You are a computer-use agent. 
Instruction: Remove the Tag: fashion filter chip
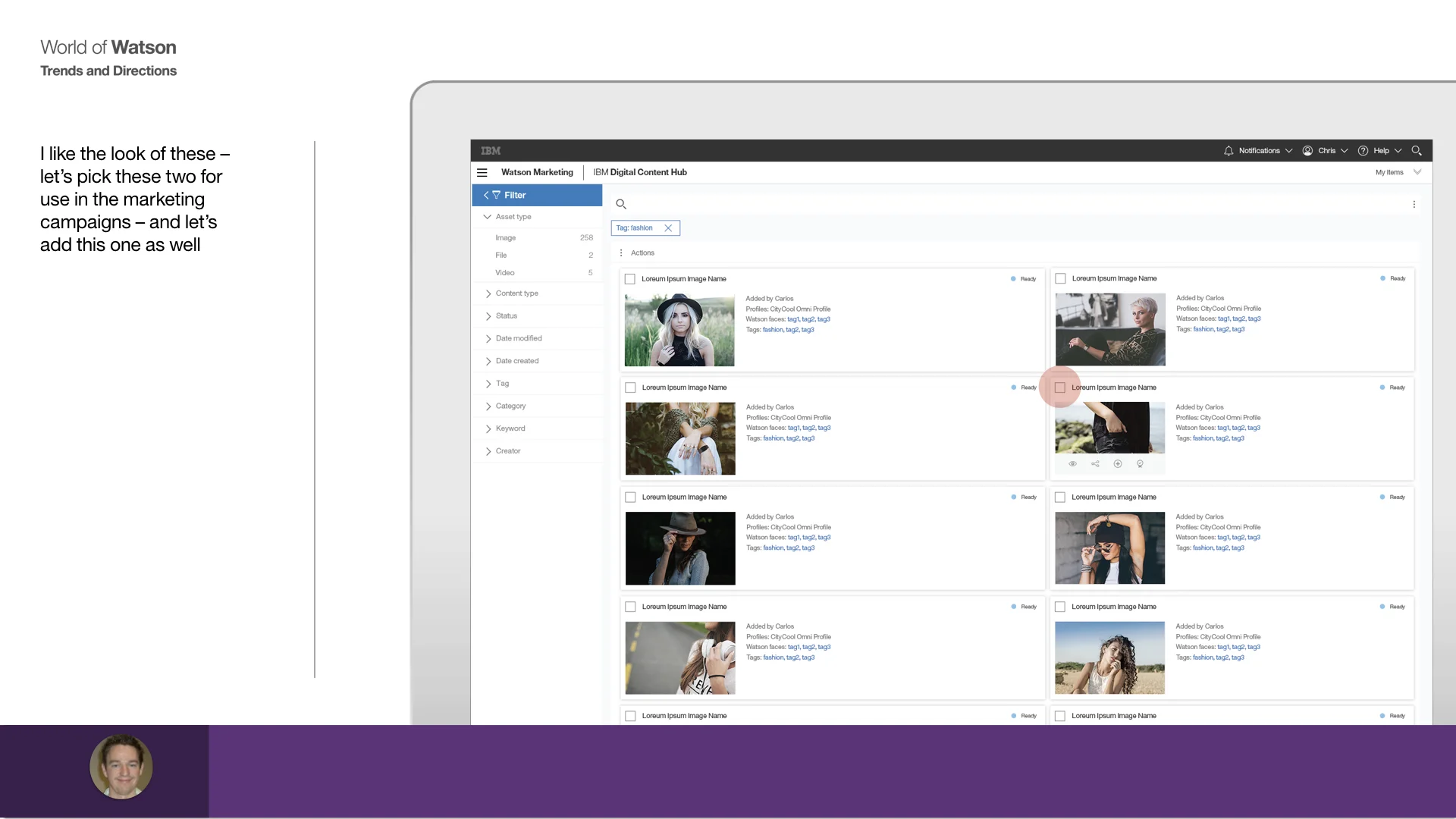tap(668, 228)
